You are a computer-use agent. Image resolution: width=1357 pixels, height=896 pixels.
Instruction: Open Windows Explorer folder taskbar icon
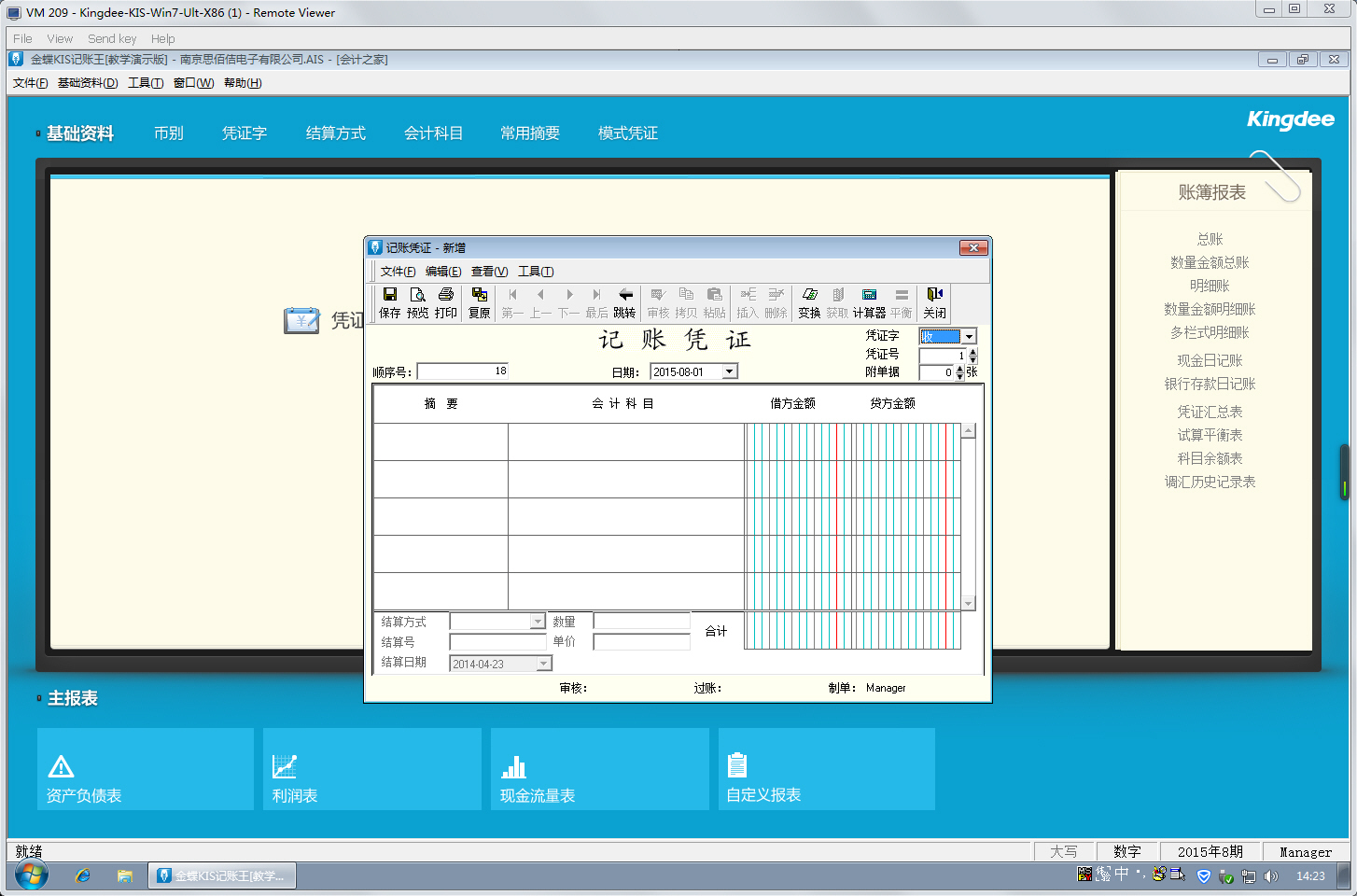(124, 875)
